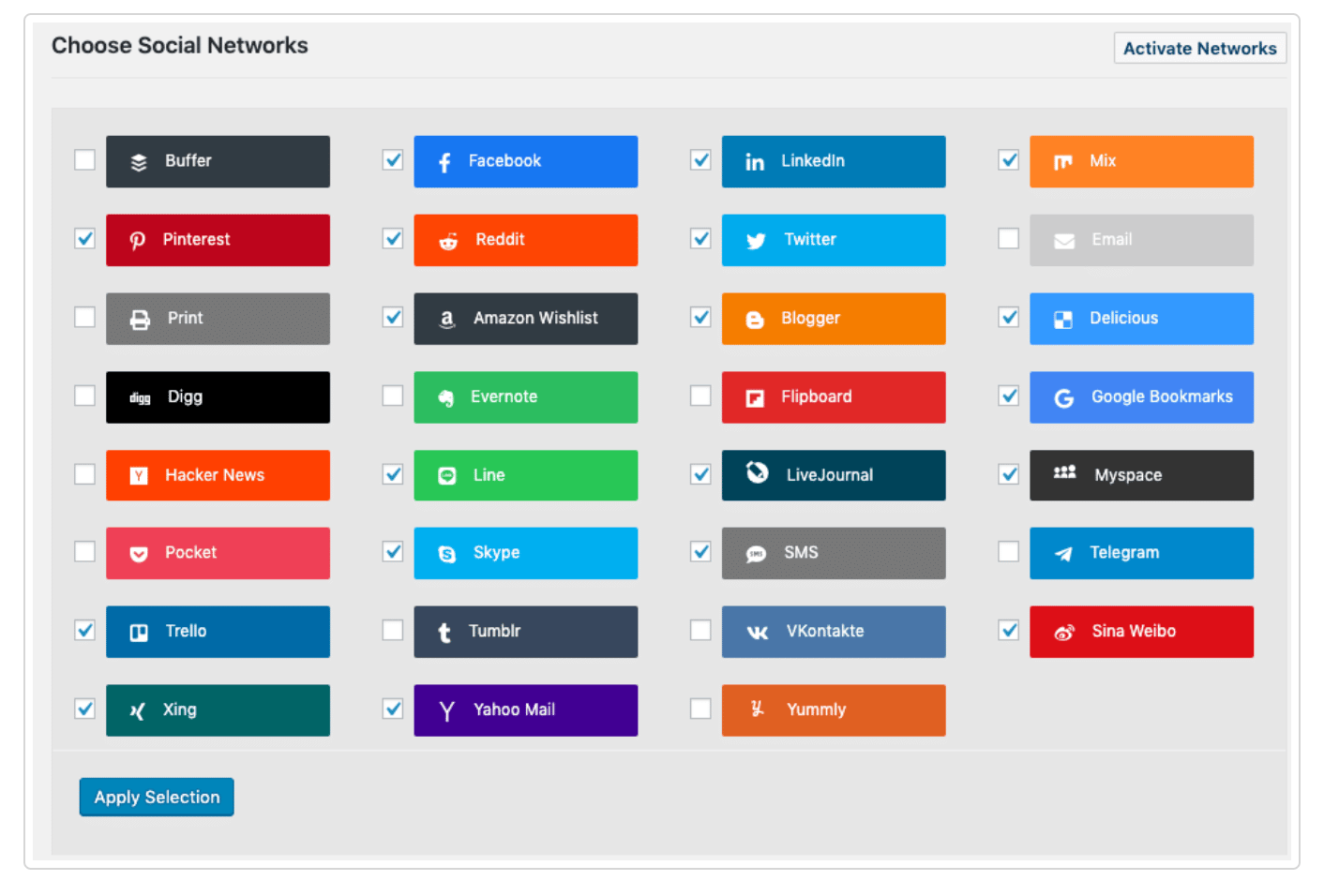Image resolution: width=1324 pixels, height=896 pixels.
Task: Click the Digg logo icon
Action: click(140, 398)
